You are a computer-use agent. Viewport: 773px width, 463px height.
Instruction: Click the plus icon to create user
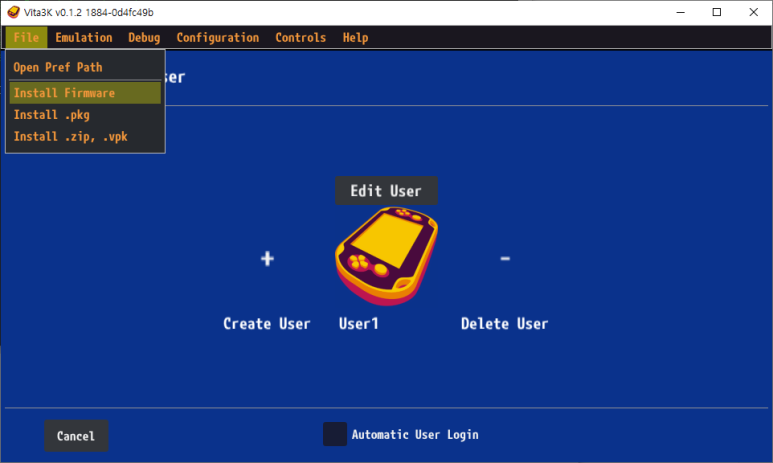[267, 258]
